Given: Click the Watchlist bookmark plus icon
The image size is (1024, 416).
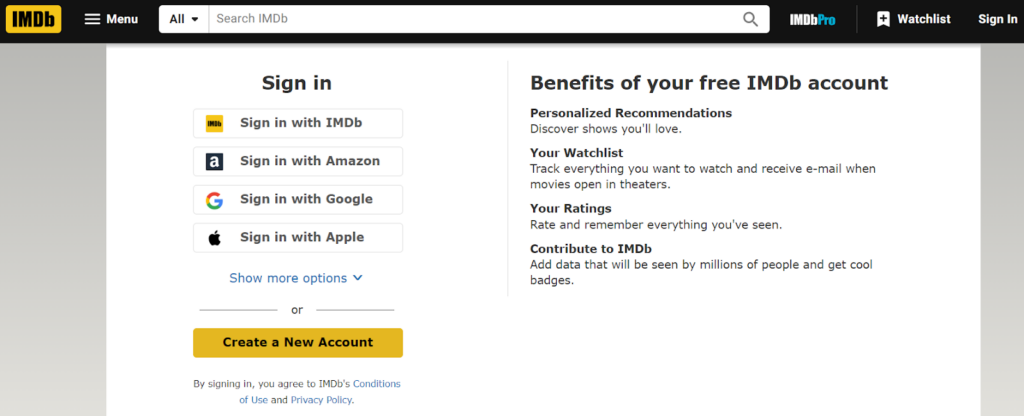Looking at the screenshot, I should click(x=883, y=19).
